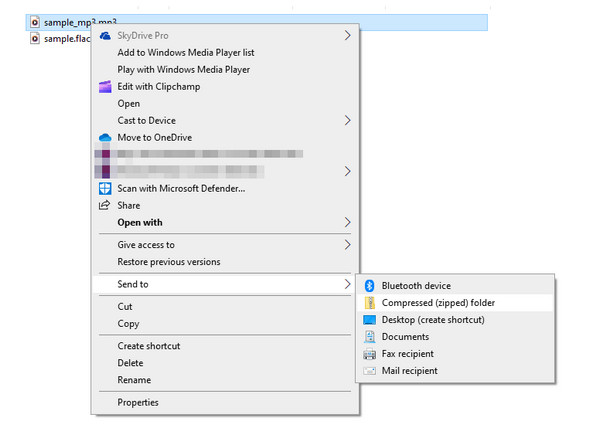Viewport: 600px width, 425px height.
Task: Choose Cut from the context menu
Action: 225,307
